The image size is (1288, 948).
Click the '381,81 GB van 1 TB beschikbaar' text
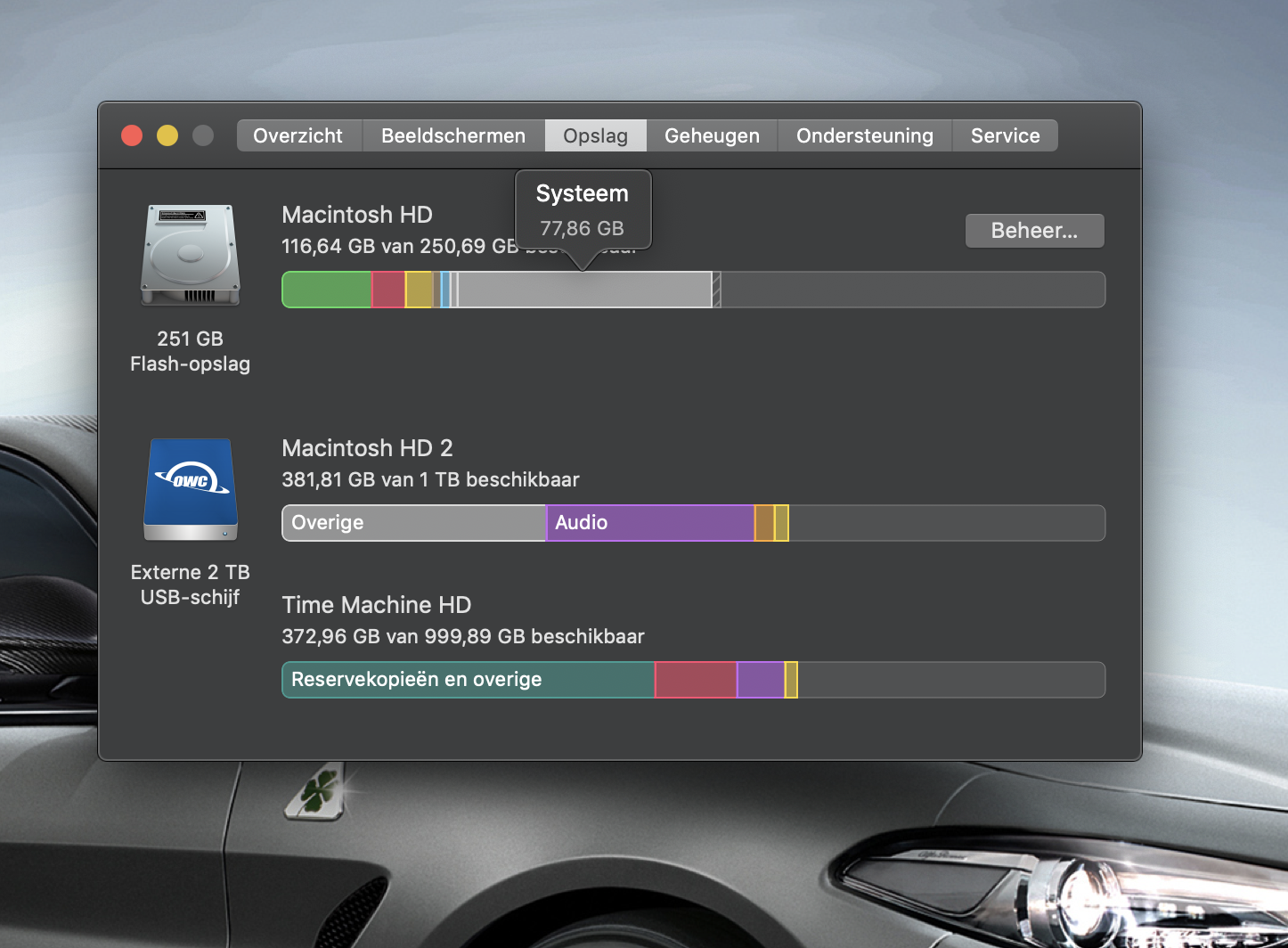[x=430, y=479]
